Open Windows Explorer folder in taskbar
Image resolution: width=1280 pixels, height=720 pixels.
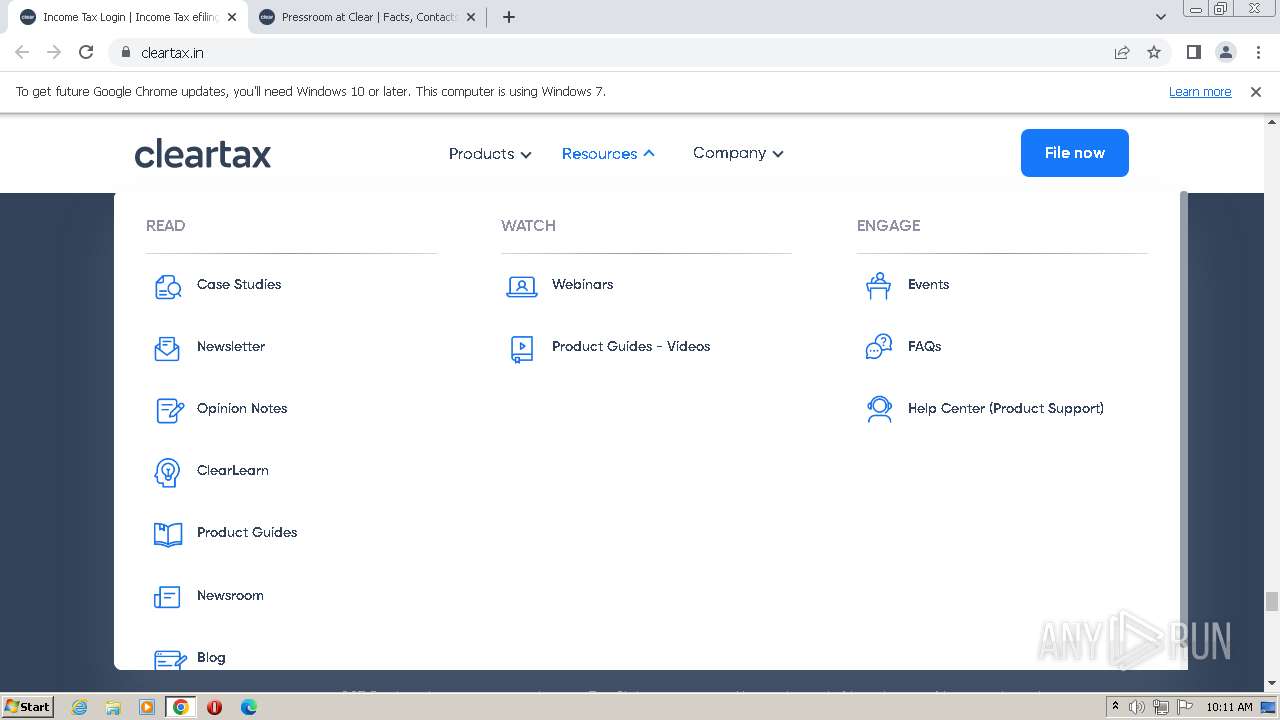[x=113, y=707]
